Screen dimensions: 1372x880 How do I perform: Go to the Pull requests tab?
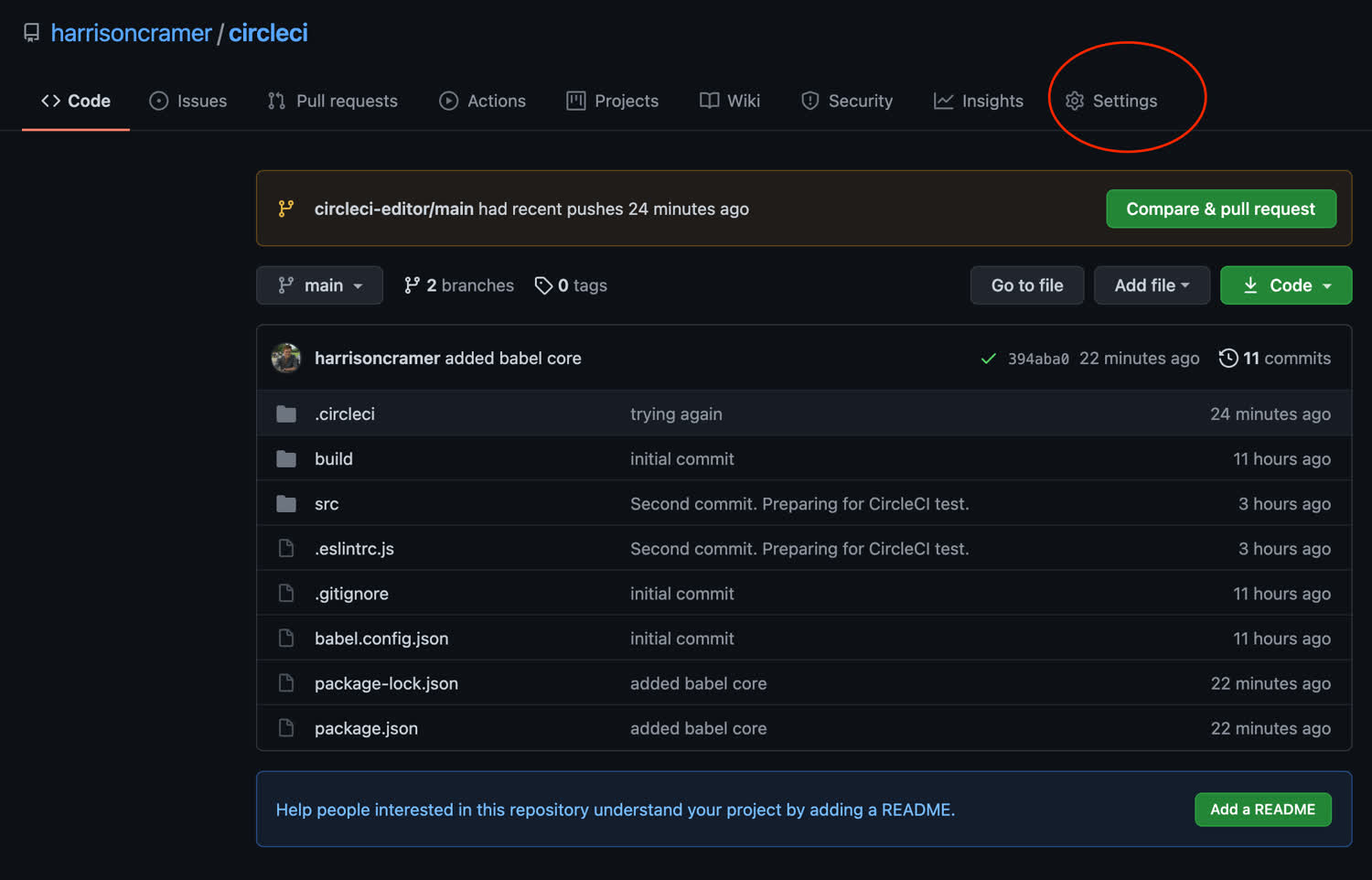coord(332,101)
